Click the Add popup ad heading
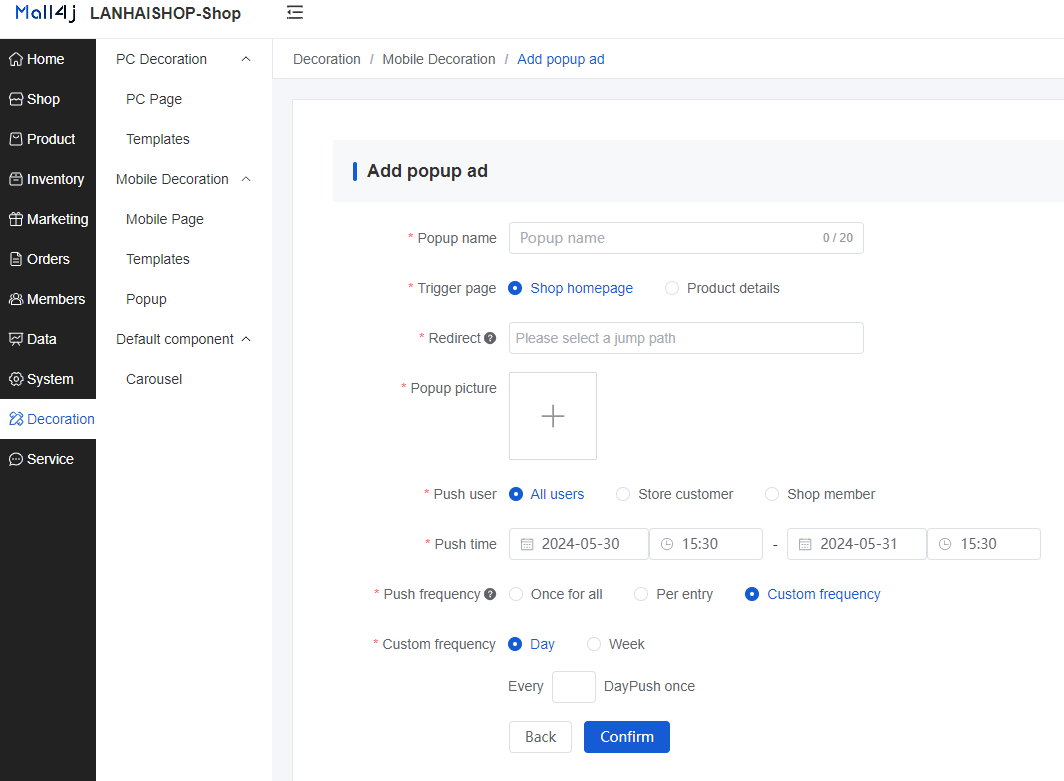Screen dimensions: 1064x781 pos(428,171)
